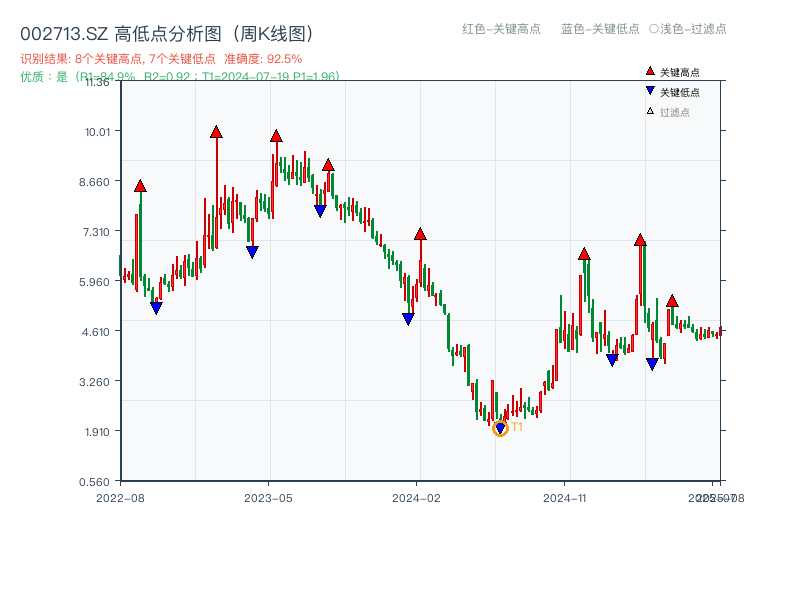Select the red 关键高点 triangle in the legend
The height and width of the screenshot is (600, 800).
(650, 71)
